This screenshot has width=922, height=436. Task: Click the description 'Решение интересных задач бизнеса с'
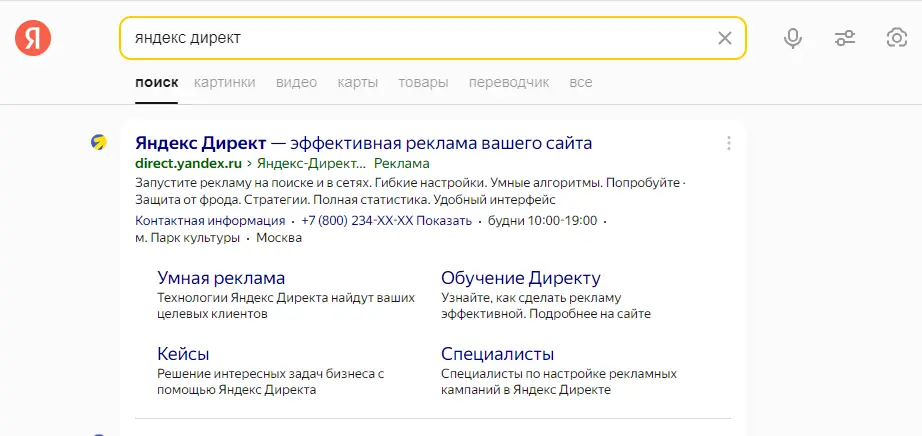[x=270, y=374]
